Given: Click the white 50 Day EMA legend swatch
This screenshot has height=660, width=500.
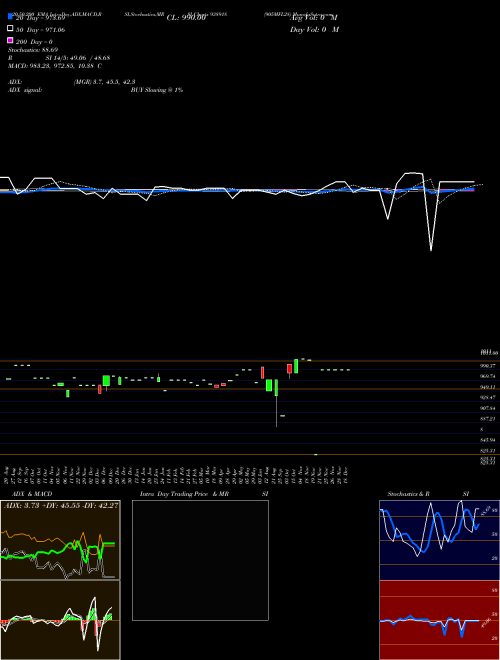Looking at the screenshot, I should [x=10, y=29].
